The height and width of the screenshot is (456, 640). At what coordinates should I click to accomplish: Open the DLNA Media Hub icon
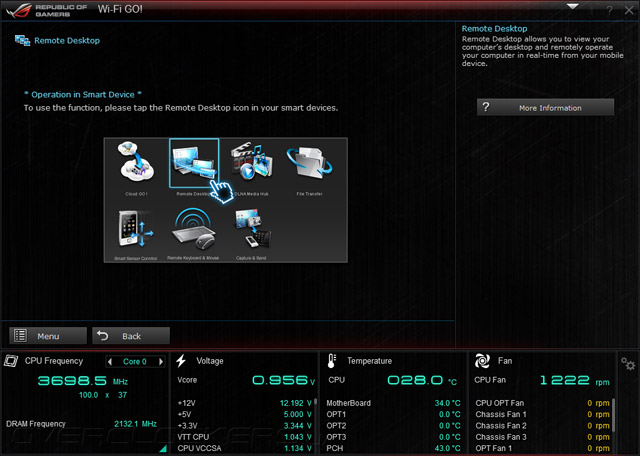[252, 161]
